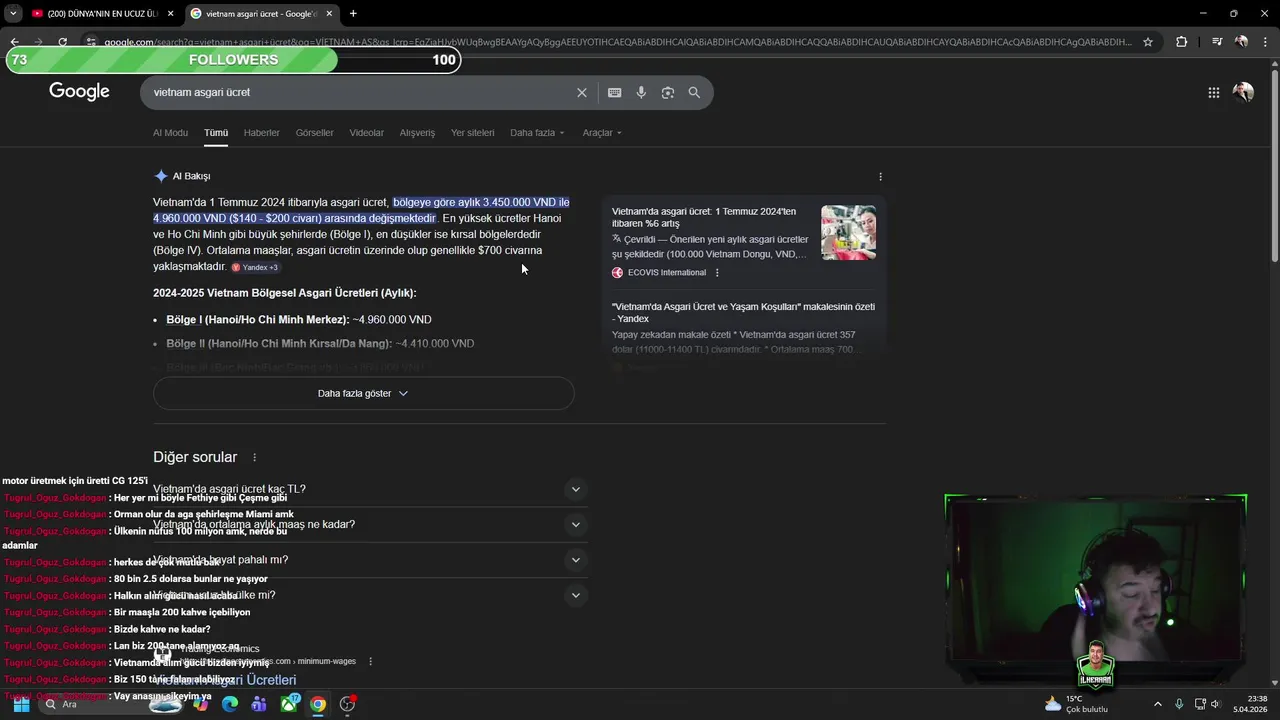Click the magnifier search button
Screen dimensions: 1280x720
point(694,92)
